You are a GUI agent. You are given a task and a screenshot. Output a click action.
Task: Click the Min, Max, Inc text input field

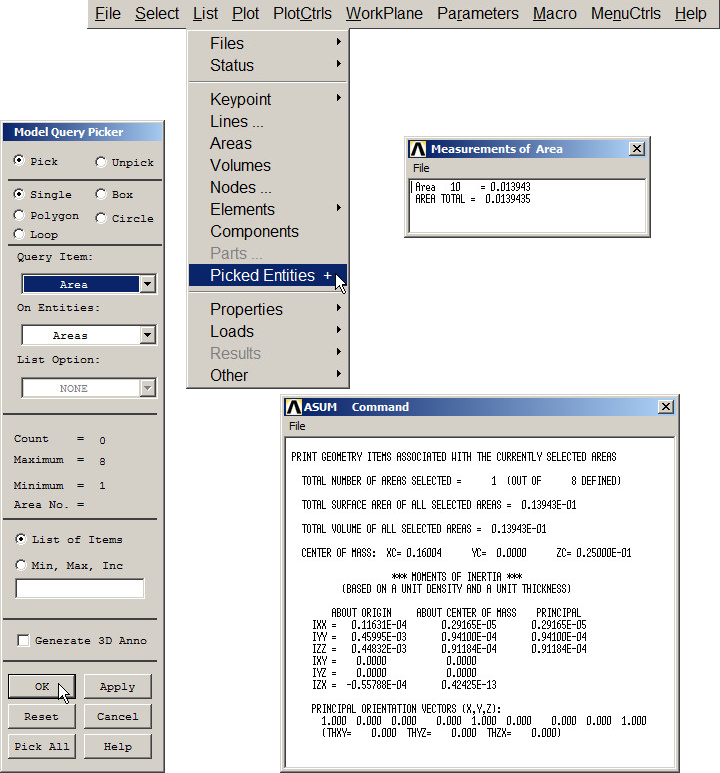pyautogui.click(x=80, y=589)
